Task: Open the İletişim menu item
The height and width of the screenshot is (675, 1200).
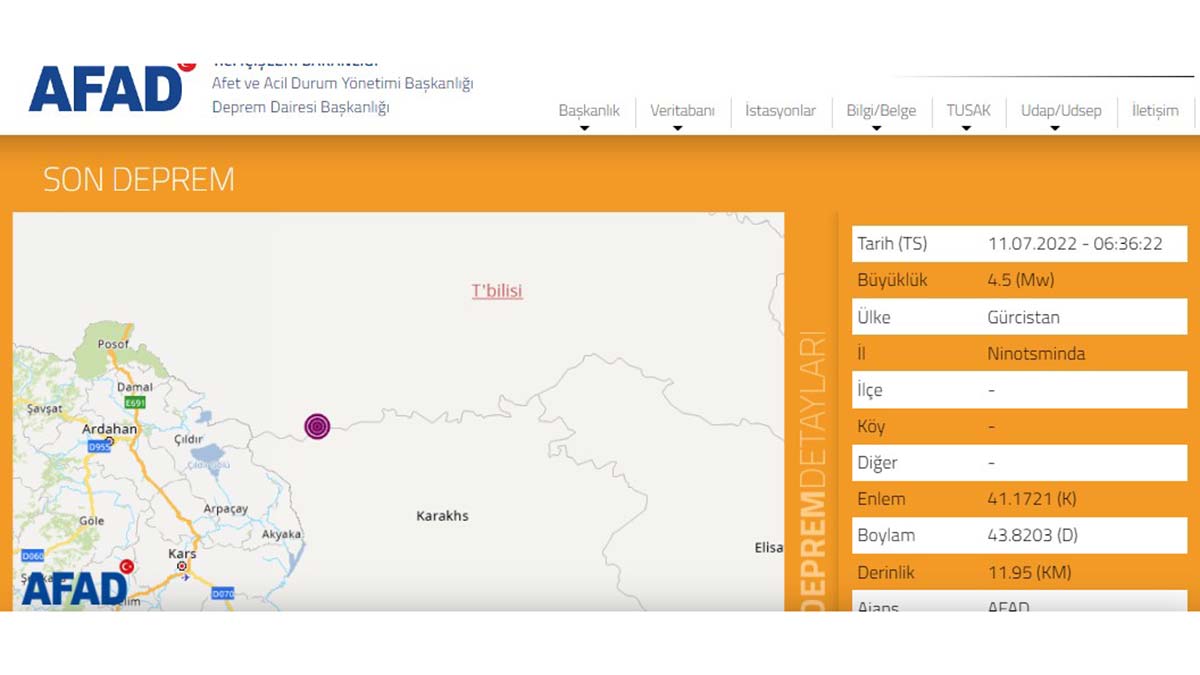Action: pyautogui.click(x=1154, y=111)
